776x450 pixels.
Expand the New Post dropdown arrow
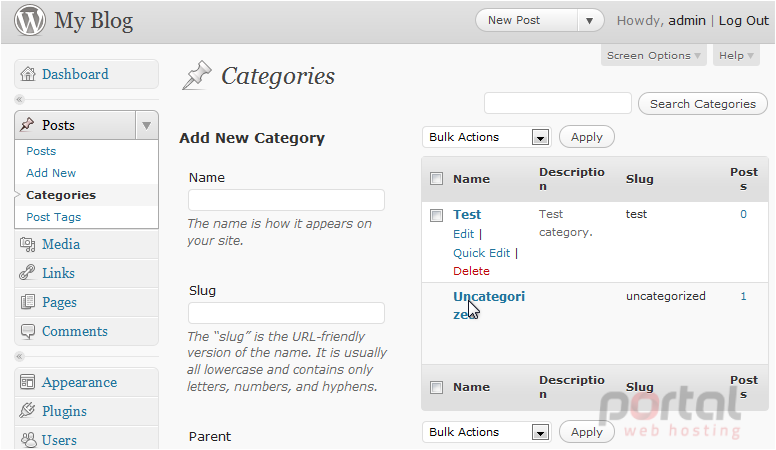pos(589,21)
